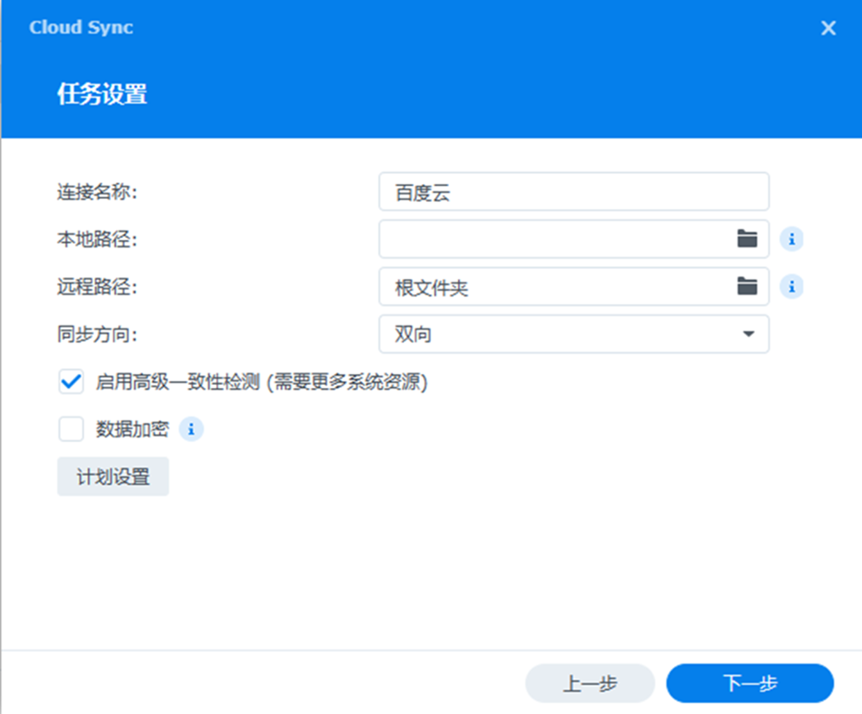Select the 本地路径 label
The height and width of the screenshot is (714, 862).
pos(97,239)
